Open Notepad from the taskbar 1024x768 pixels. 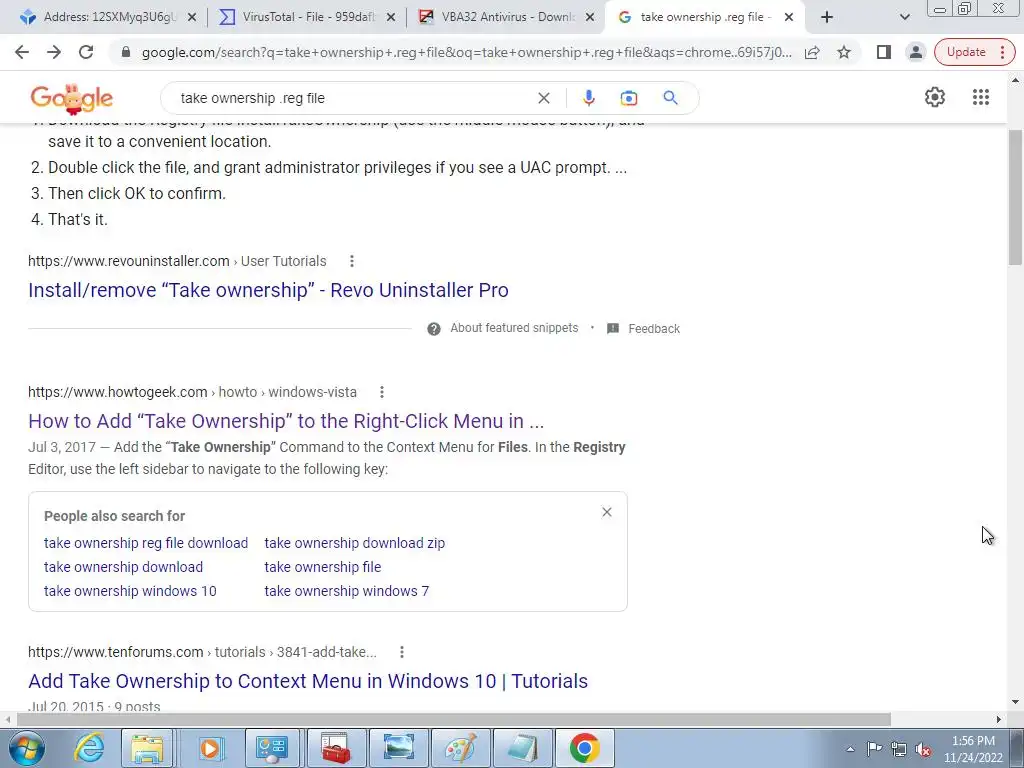[522, 748]
